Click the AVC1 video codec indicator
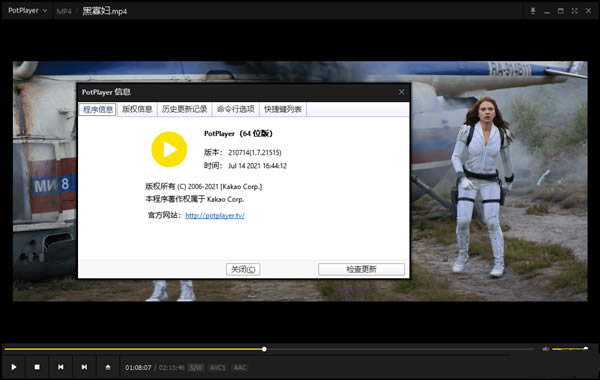The height and width of the screenshot is (380, 600). click(218, 367)
